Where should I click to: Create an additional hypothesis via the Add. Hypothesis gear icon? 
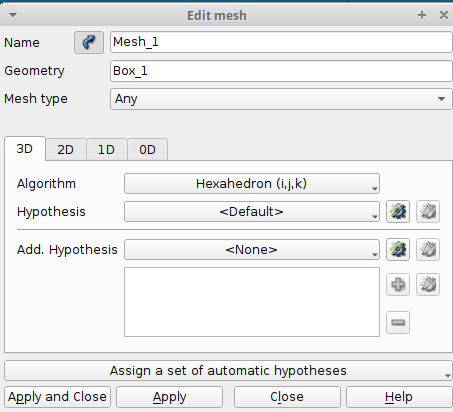[398, 249]
